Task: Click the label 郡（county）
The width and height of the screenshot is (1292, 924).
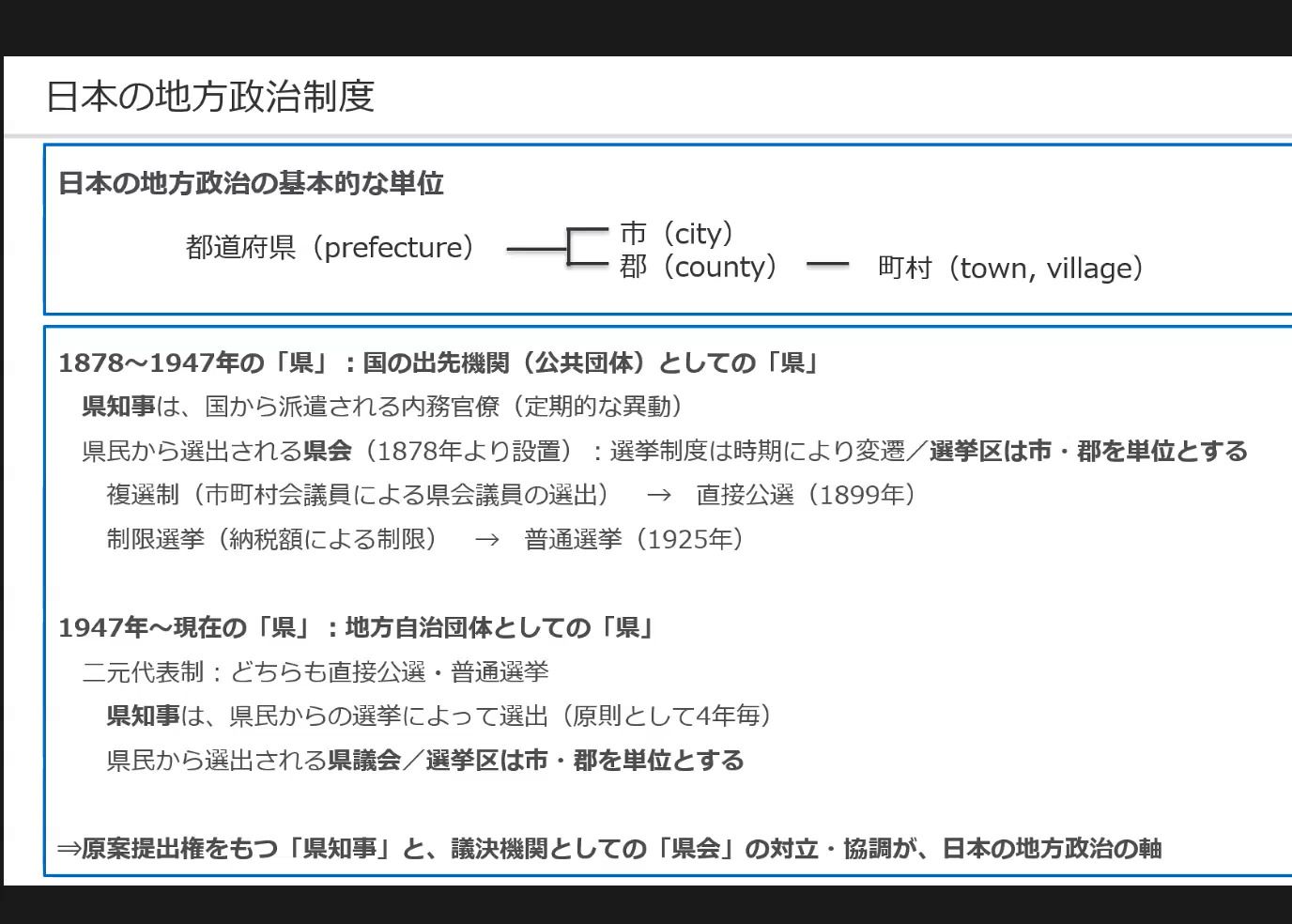Action: (702, 267)
